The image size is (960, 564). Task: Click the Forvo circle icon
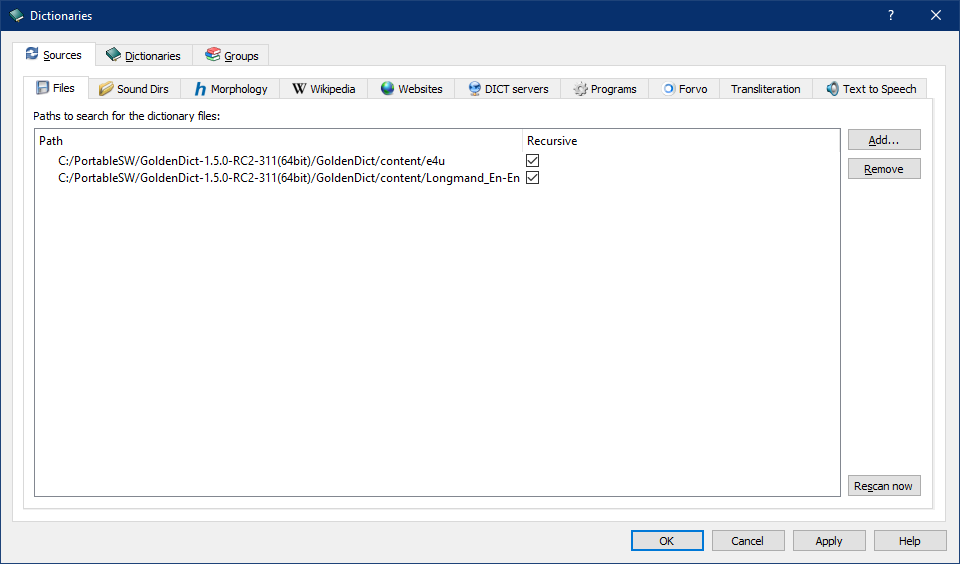[669, 89]
